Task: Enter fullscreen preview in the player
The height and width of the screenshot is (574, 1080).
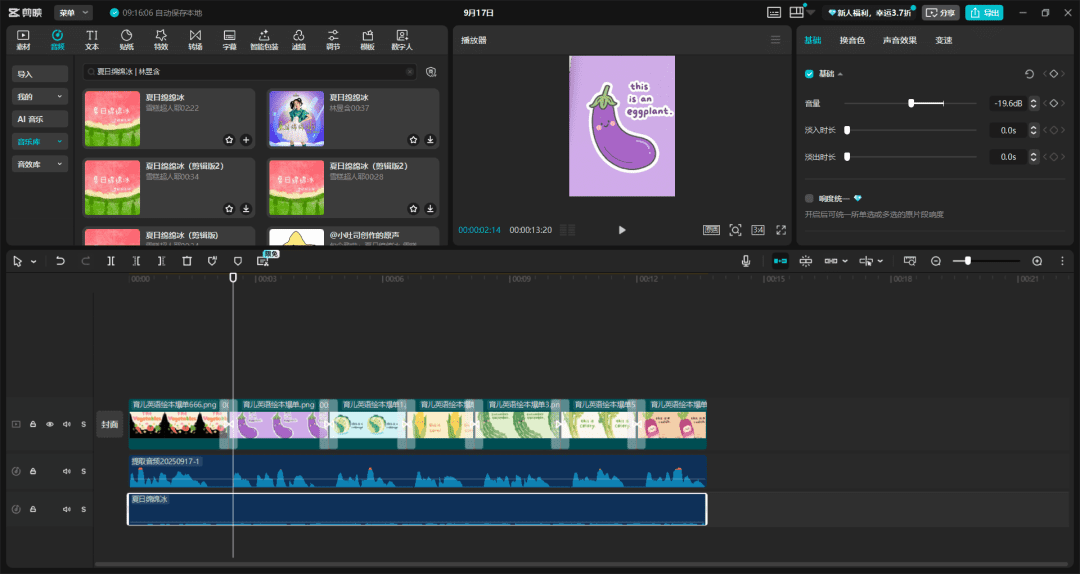Action: (781, 230)
